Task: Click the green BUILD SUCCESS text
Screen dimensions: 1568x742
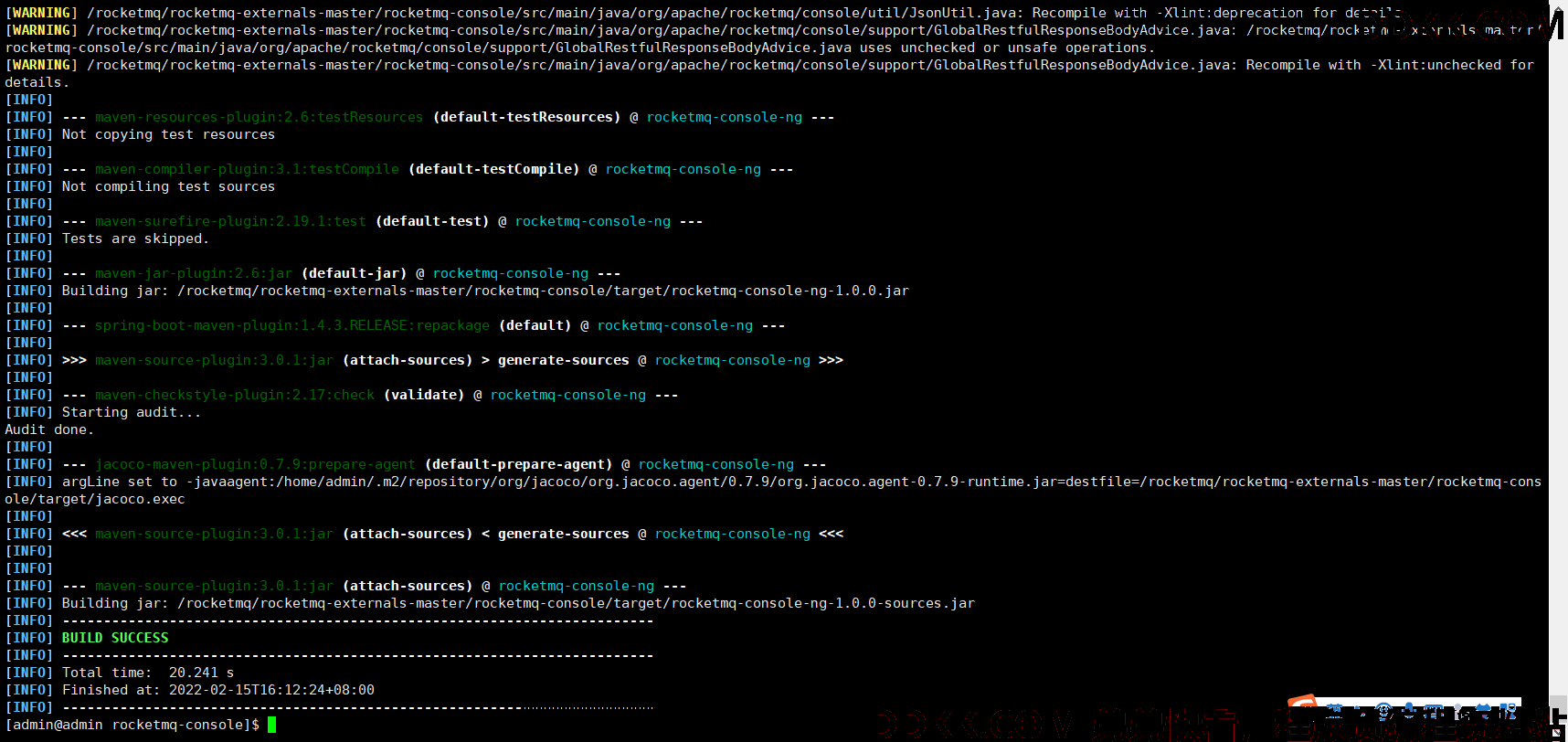Action: 115,638
